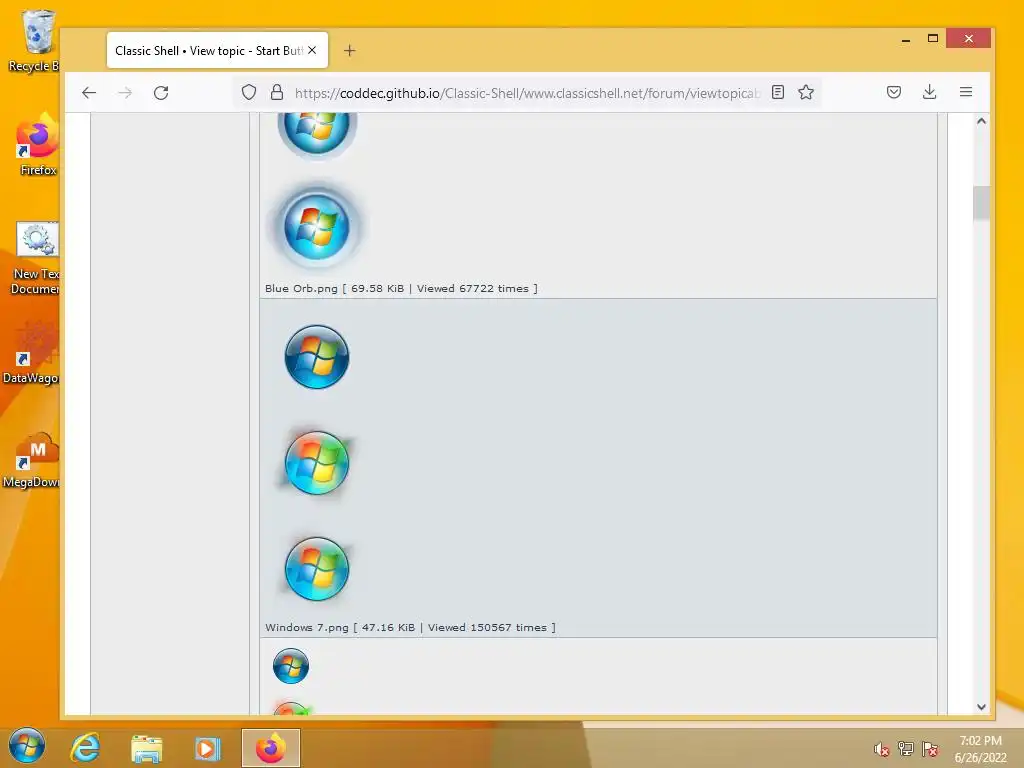Go back to the previous page
This screenshot has height=768, width=1024.
89,93
